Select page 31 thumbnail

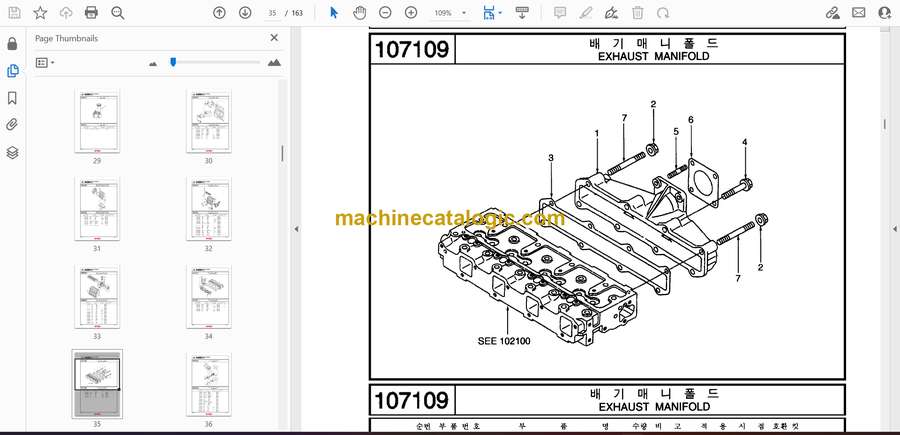click(x=97, y=209)
